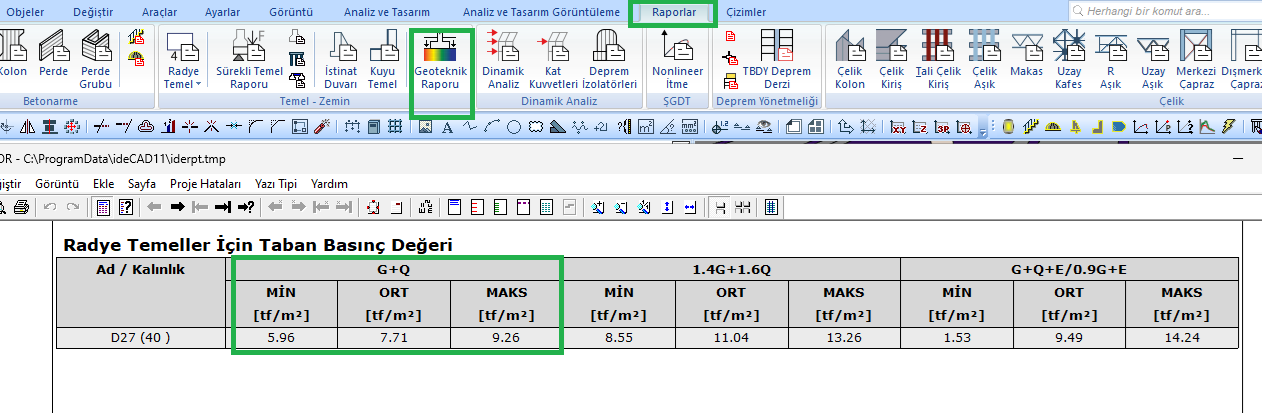Click the command search field
Image resolution: width=1262 pixels, height=413 pixels.
pyautogui.click(x=1164, y=11)
